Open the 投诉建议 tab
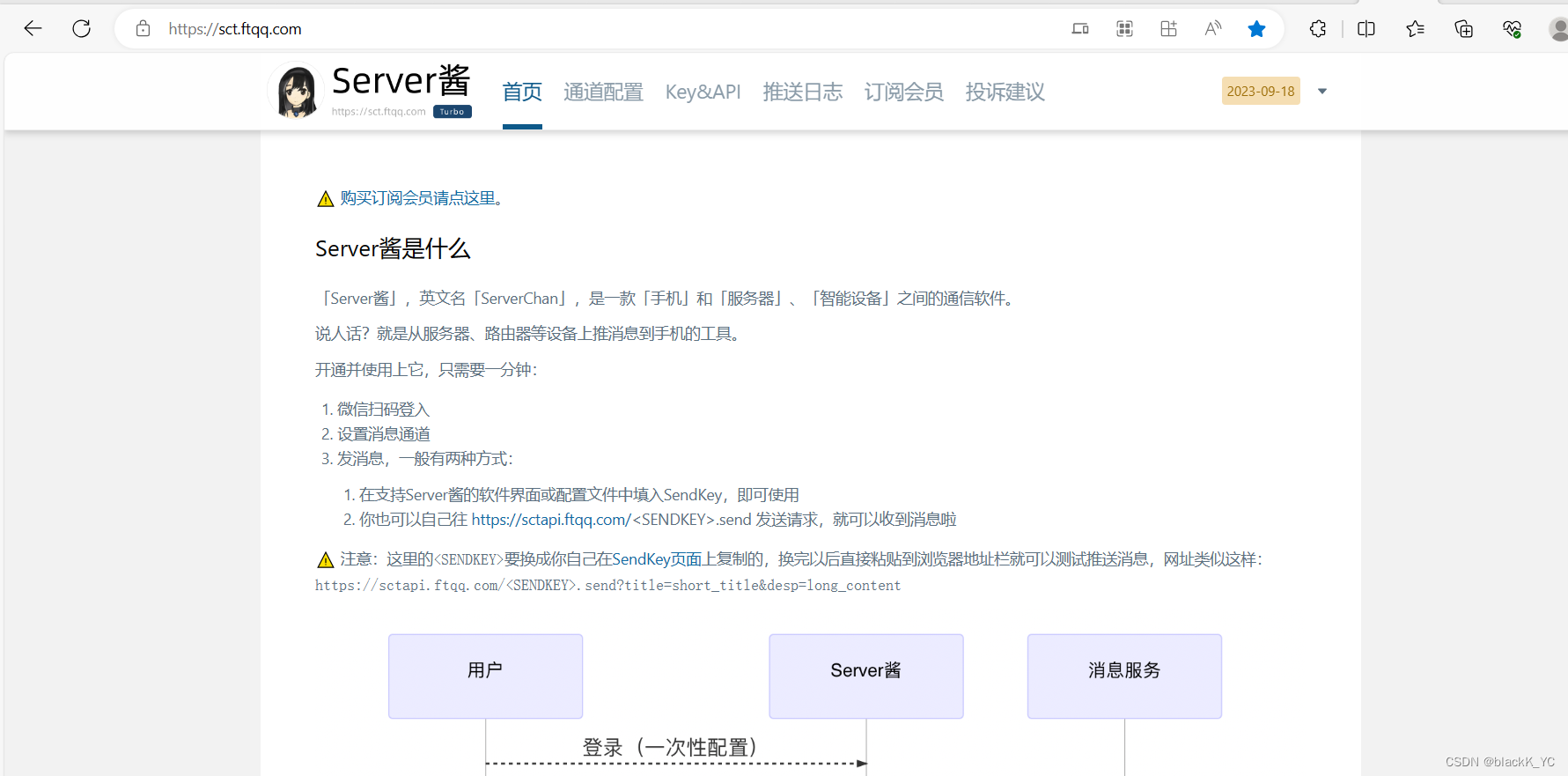 1005,92
